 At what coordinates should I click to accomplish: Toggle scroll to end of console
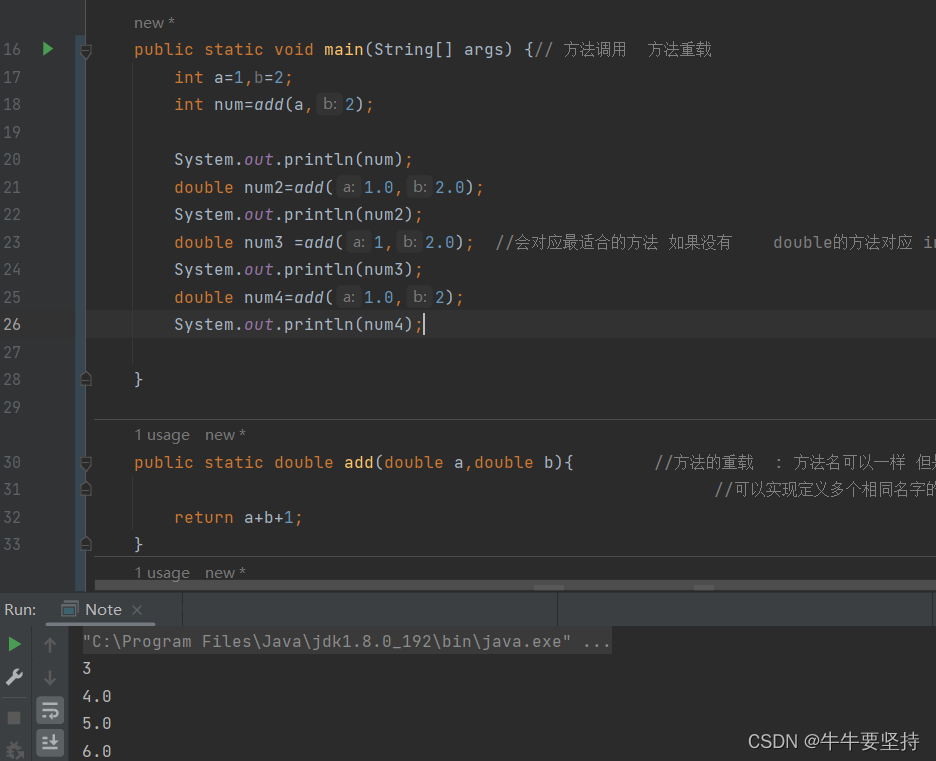point(50,742)
